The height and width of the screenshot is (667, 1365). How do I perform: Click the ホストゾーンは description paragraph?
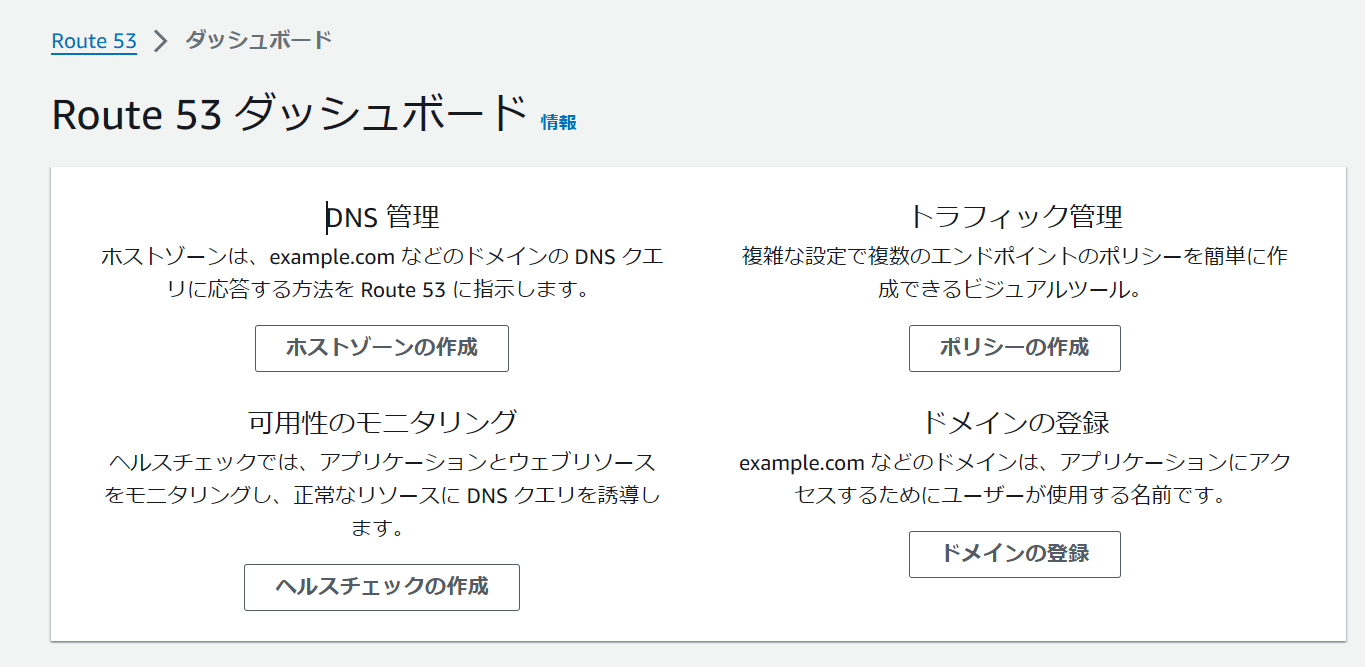coord(382,274)
